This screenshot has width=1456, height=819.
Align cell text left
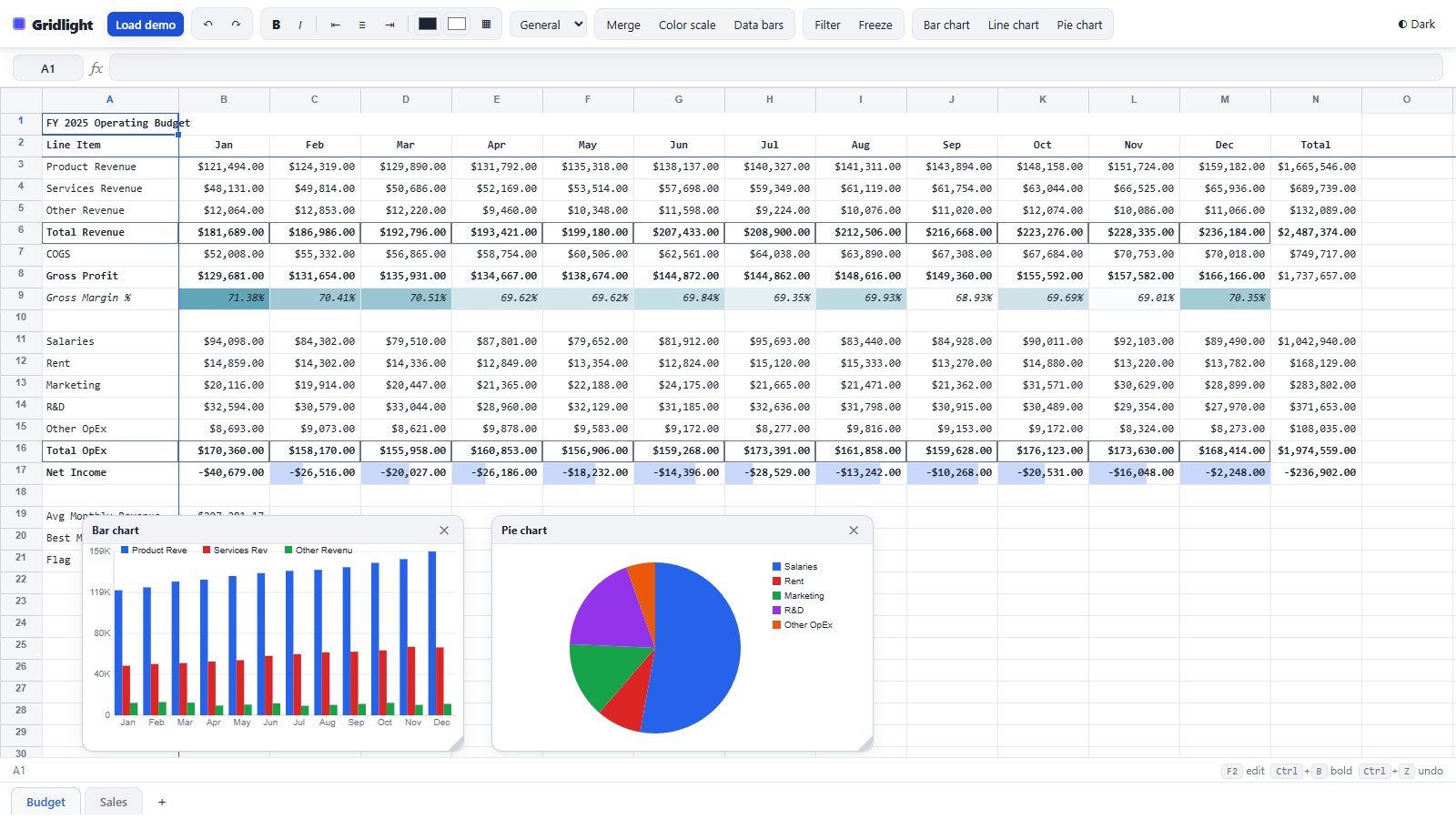point(335,25)
